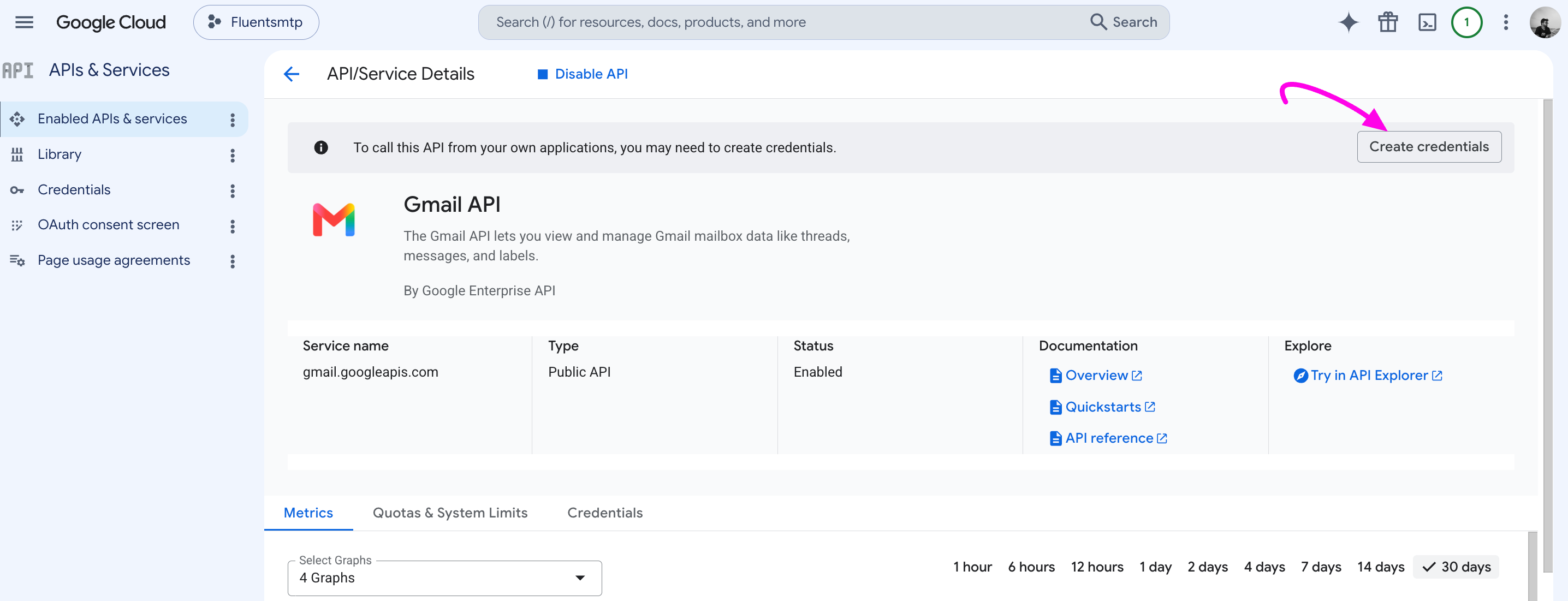The image size is (1568, 601).
Task: Click the Enabled APIs & services icon
Action: pyautogui.click(x=17, y=119)
